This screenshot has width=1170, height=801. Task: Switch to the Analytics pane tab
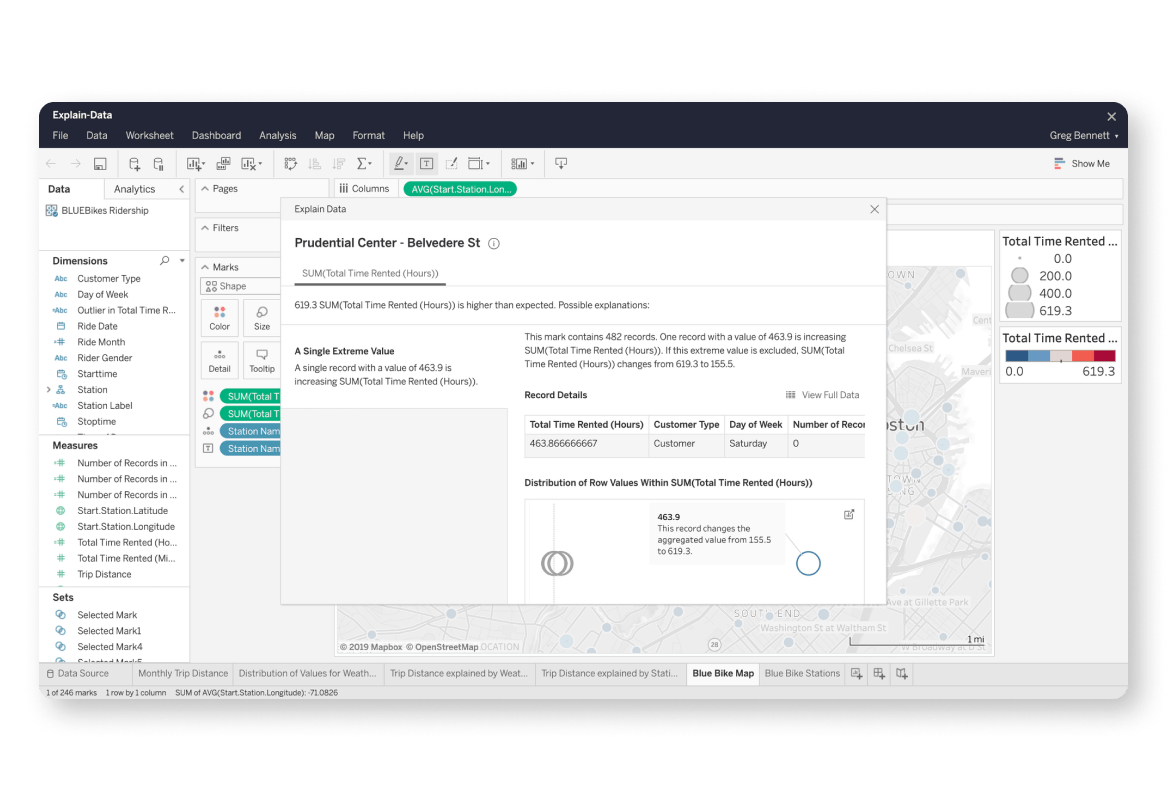point(134,189)
